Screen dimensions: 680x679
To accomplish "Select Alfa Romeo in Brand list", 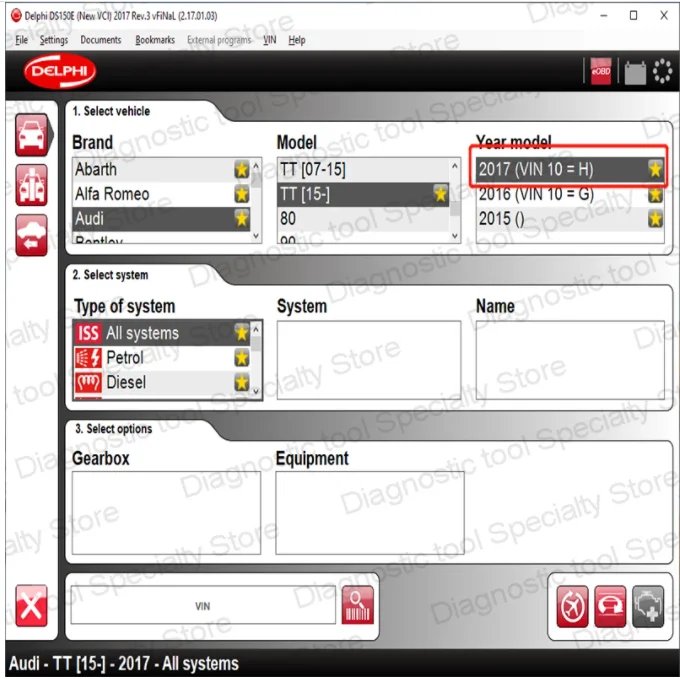I will coord(161,194).
